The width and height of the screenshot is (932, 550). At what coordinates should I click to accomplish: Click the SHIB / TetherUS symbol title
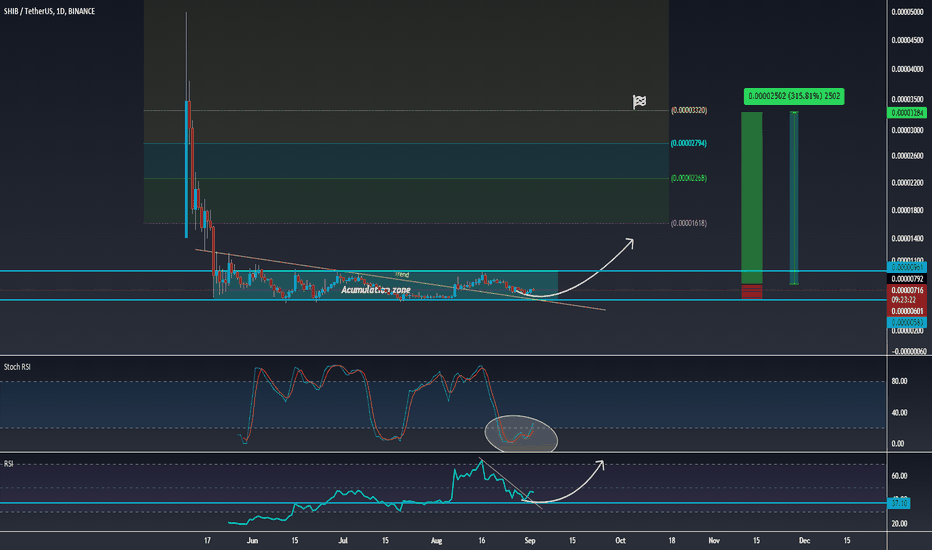pos(49,11)
